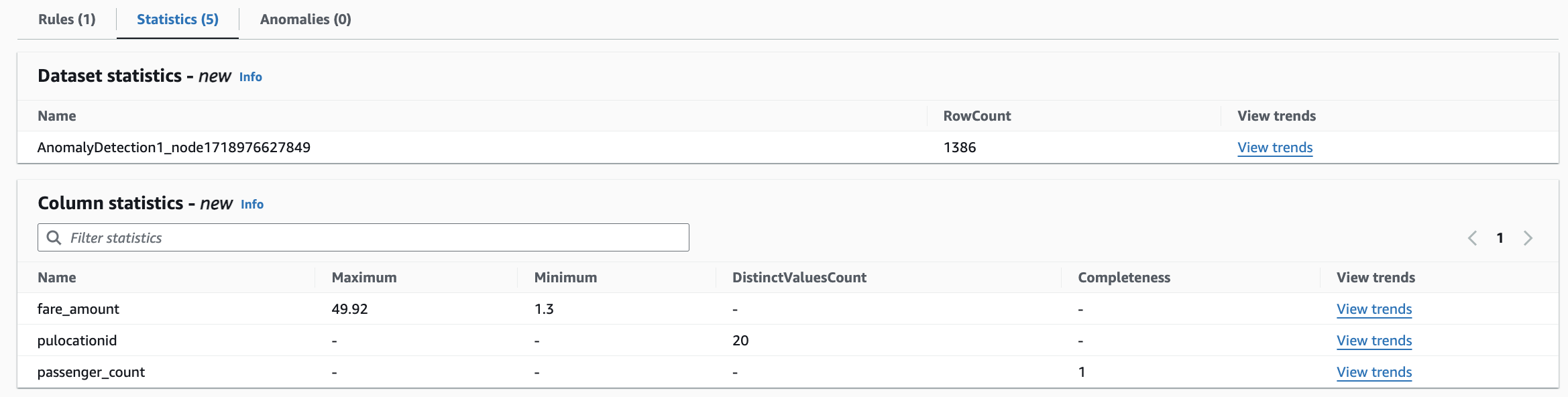Click the DistinctValuesCount column header
The height and width of the screenshot is (397, 1568).
(x=799, y=278)
